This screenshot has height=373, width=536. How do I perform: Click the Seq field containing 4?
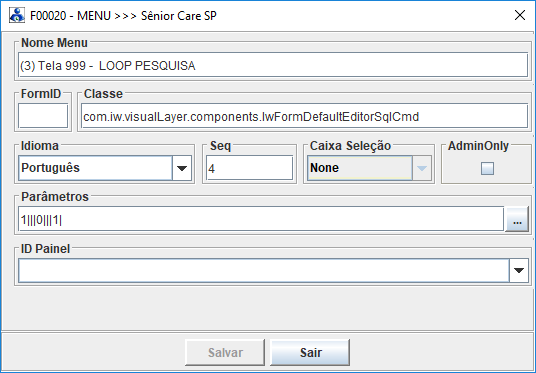[250, 168]
